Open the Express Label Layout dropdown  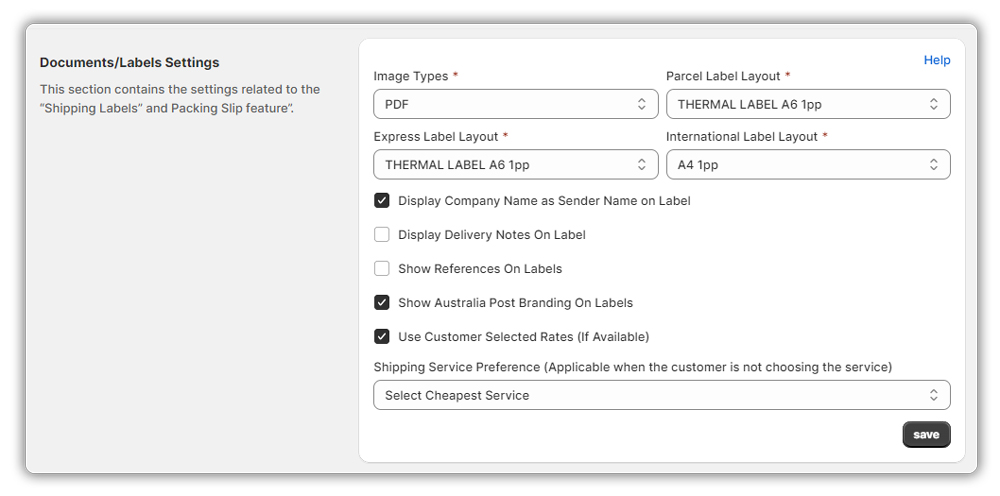[515, 164]
